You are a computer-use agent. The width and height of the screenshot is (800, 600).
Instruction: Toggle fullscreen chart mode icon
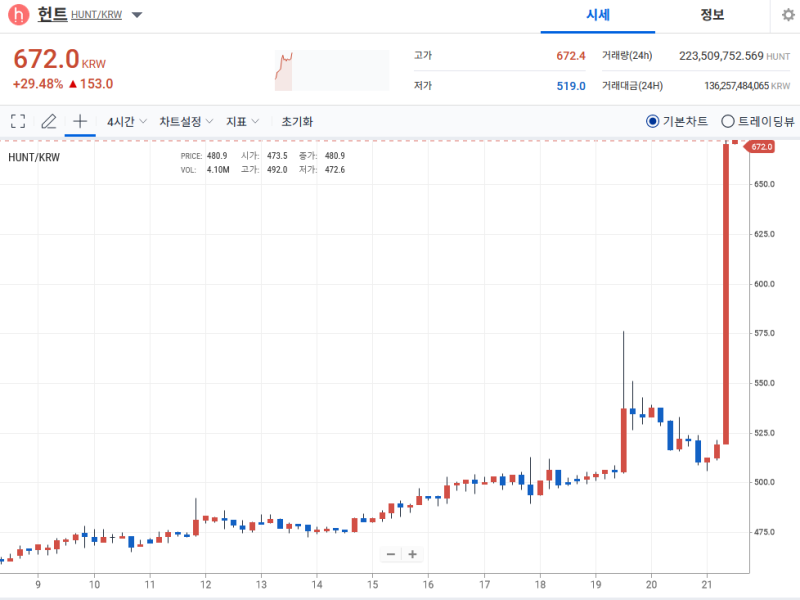[x=18, y=121]
